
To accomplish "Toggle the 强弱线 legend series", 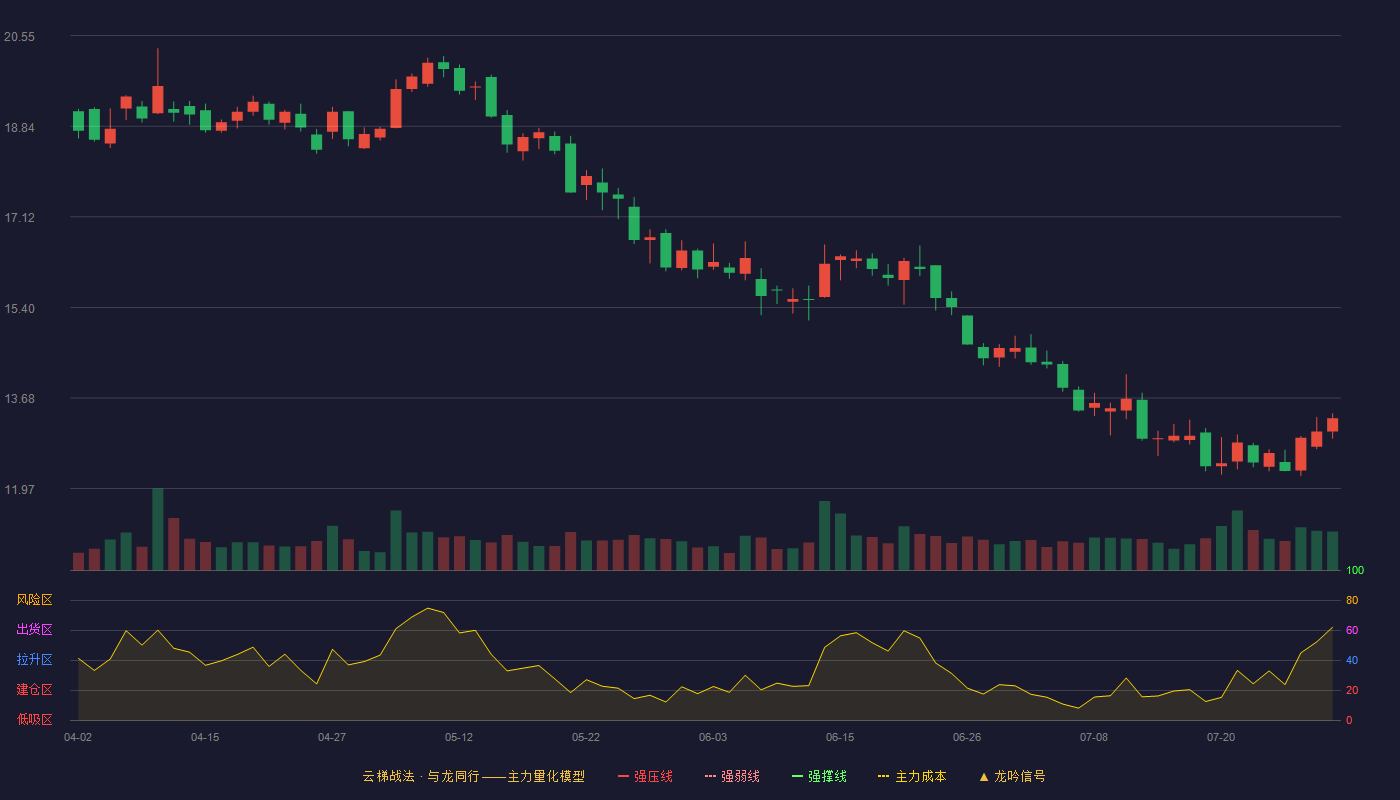I will pyautogui.click(x=732, y=776).
